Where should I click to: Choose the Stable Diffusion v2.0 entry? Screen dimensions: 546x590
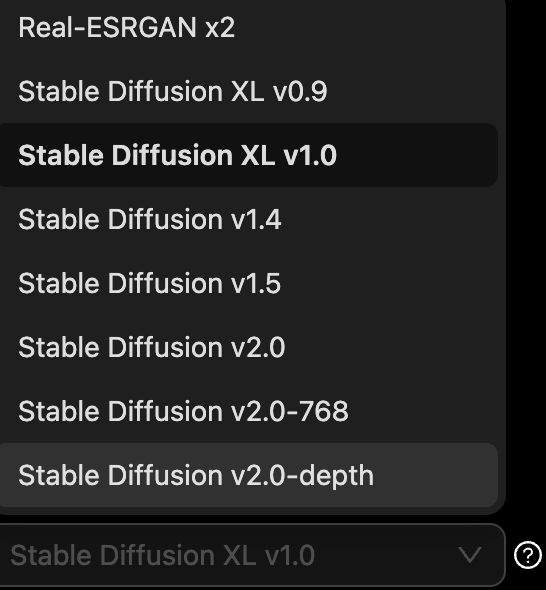click(x=248, y=347)
